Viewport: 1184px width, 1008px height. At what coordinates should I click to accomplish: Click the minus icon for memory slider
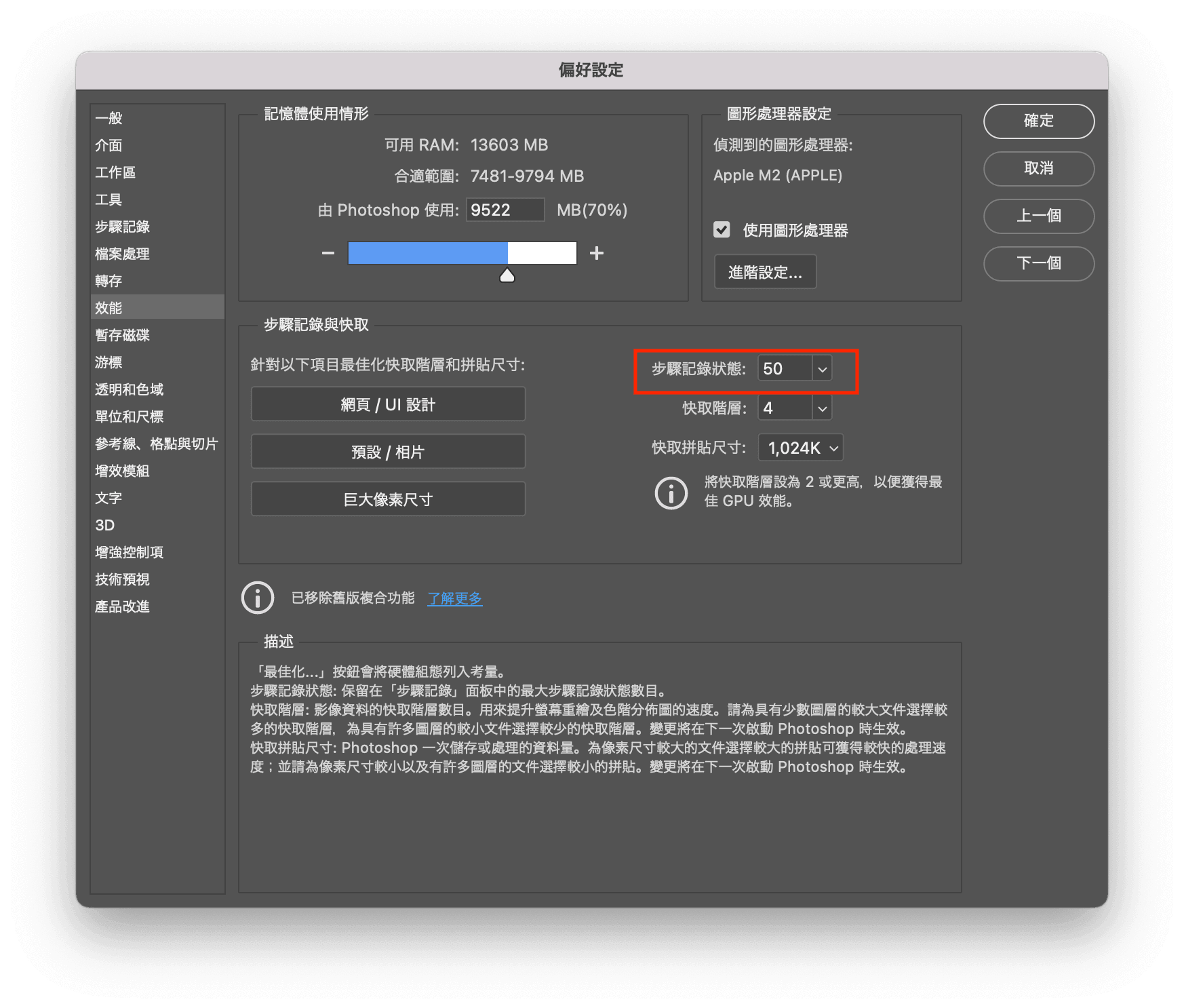(x=328, y=253)
